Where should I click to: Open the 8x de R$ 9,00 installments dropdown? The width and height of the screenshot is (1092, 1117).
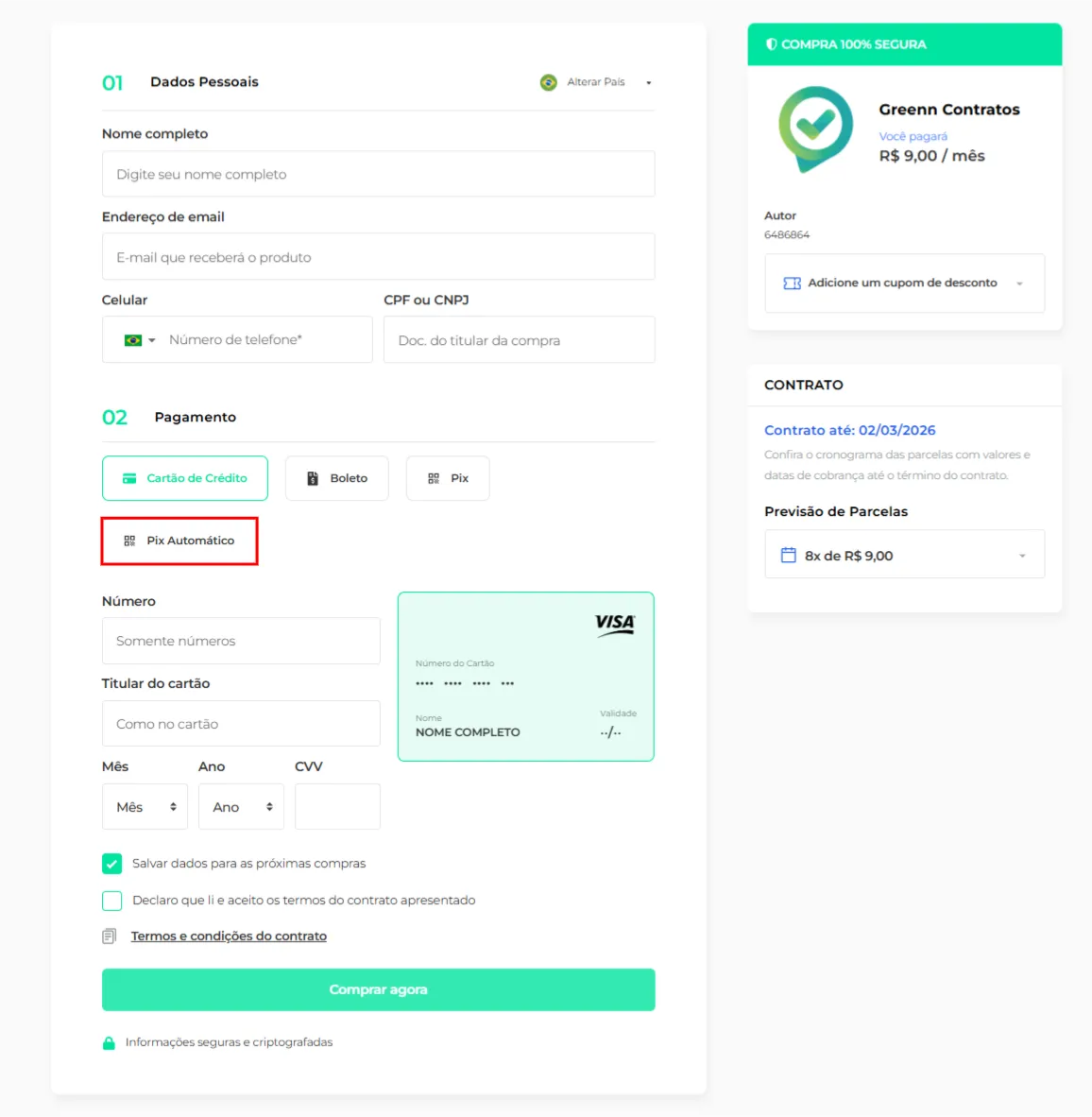(904, 554)
